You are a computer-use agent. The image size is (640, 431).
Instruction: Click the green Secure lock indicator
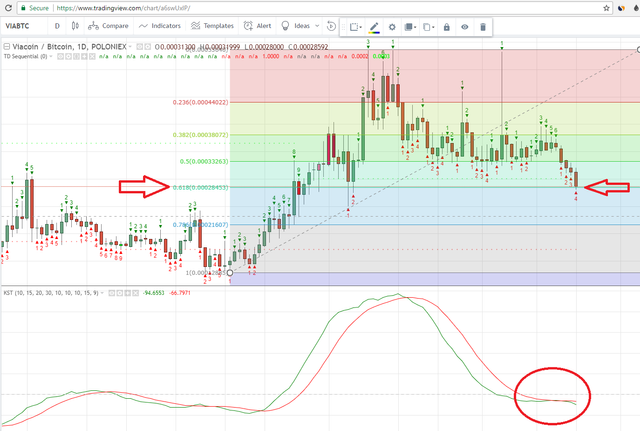tap(35, 8)
